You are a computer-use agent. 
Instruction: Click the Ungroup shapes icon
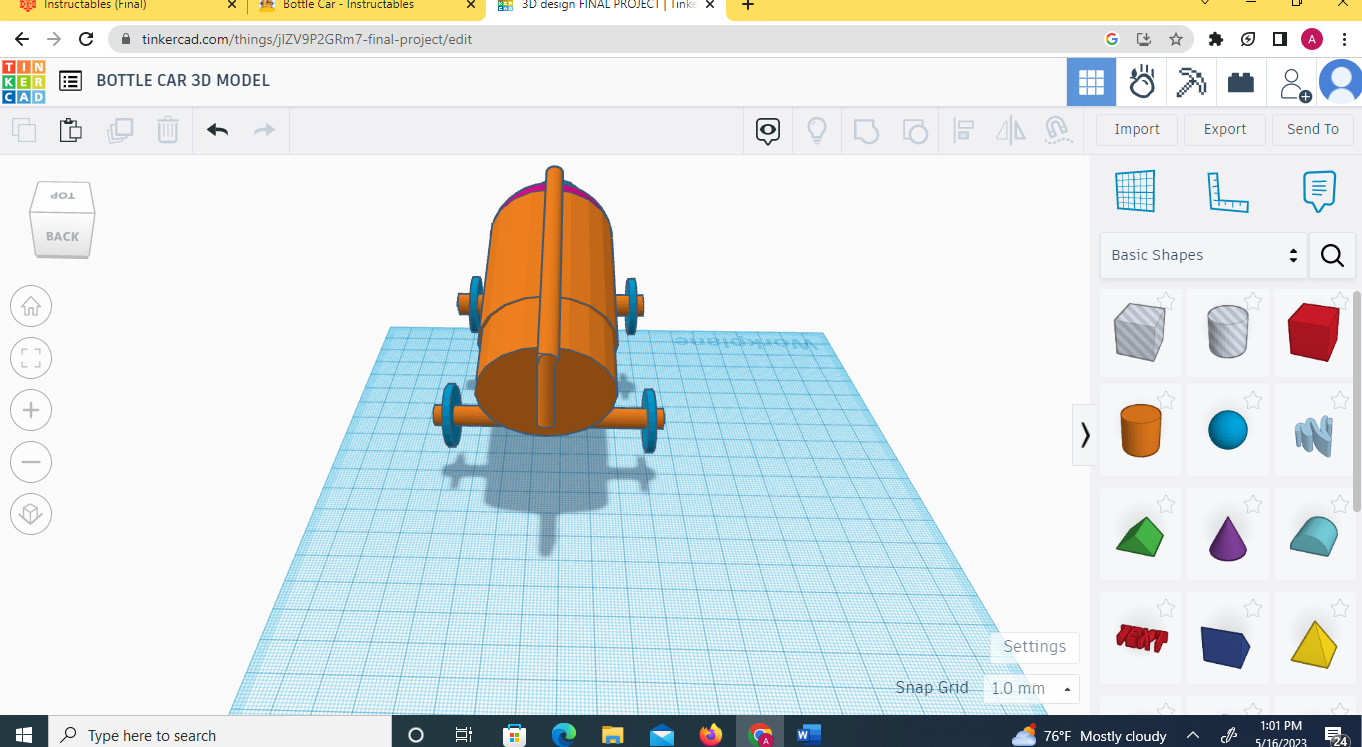click(x=914, y=131)
